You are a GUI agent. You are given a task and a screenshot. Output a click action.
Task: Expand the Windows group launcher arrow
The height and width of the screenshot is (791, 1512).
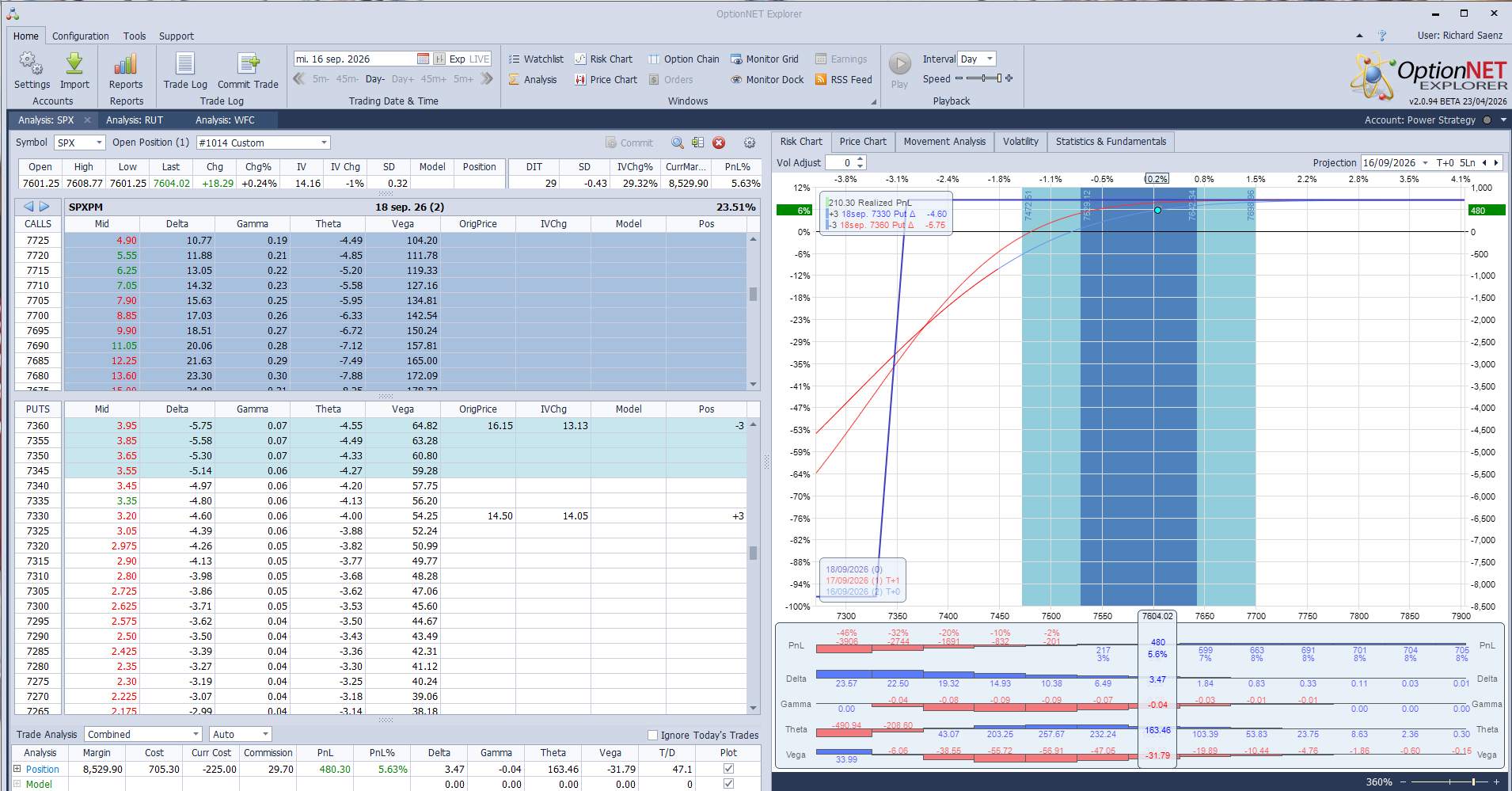(x=874, y=101)
